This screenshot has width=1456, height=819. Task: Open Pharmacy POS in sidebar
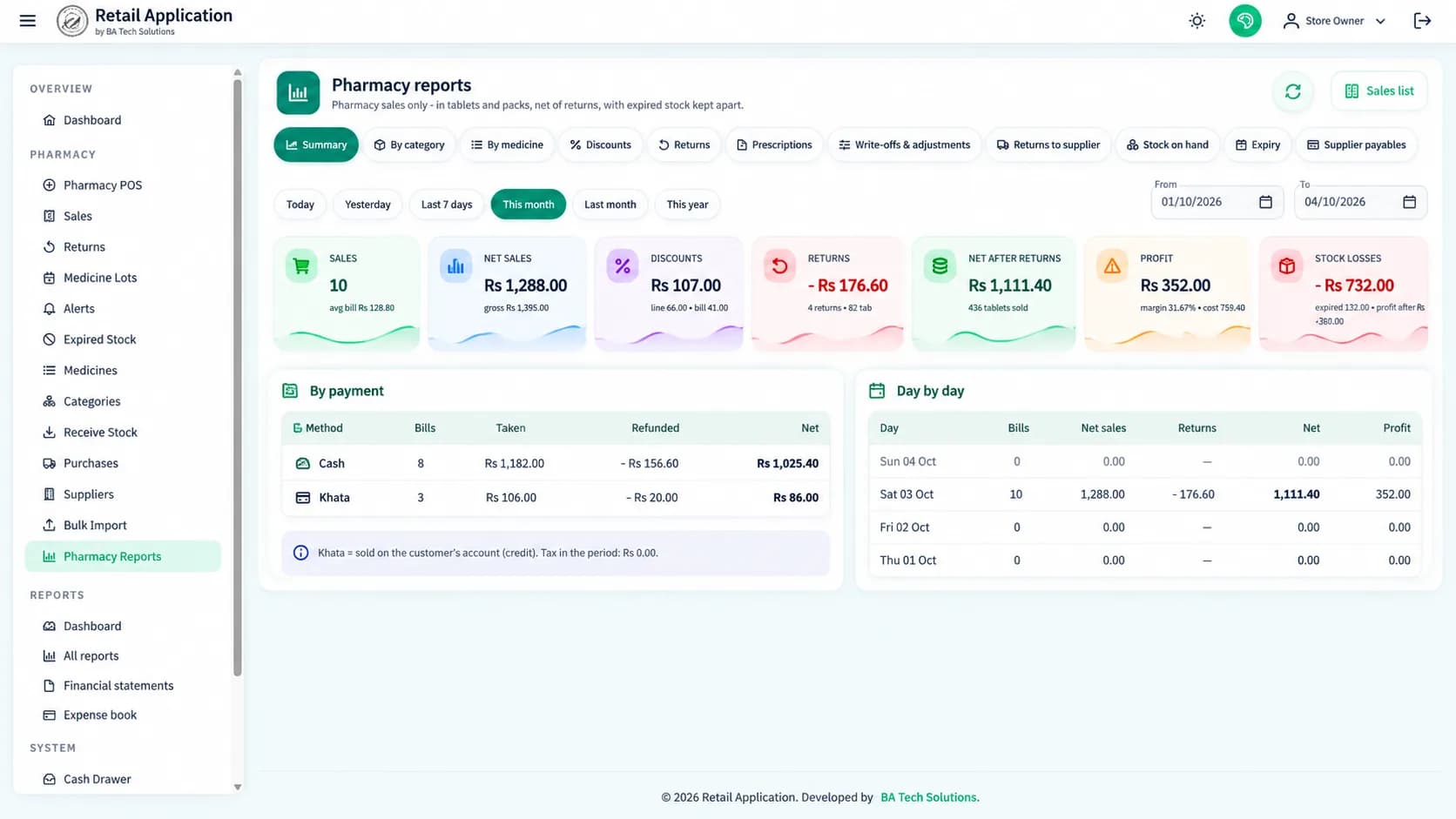tap(123, 185)
